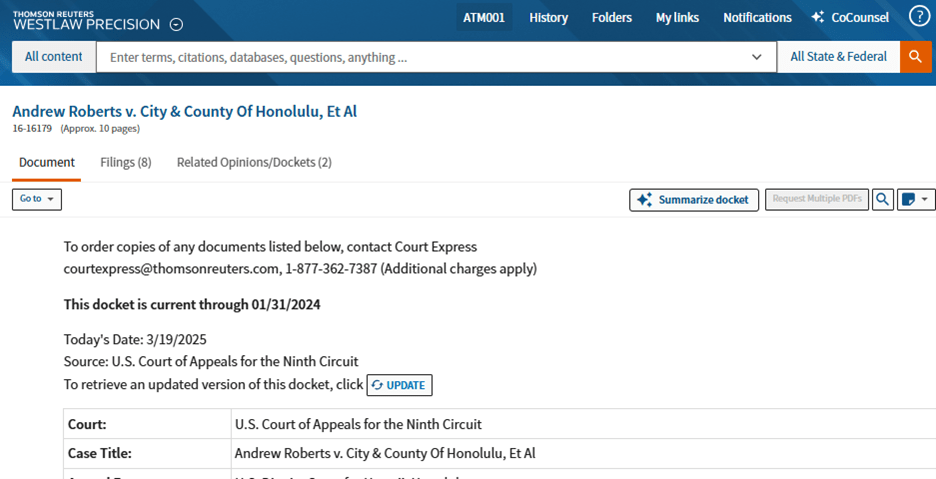Viewport: 936px width, 479px height.
Task: Open the History menu
Action: point(548,17)
